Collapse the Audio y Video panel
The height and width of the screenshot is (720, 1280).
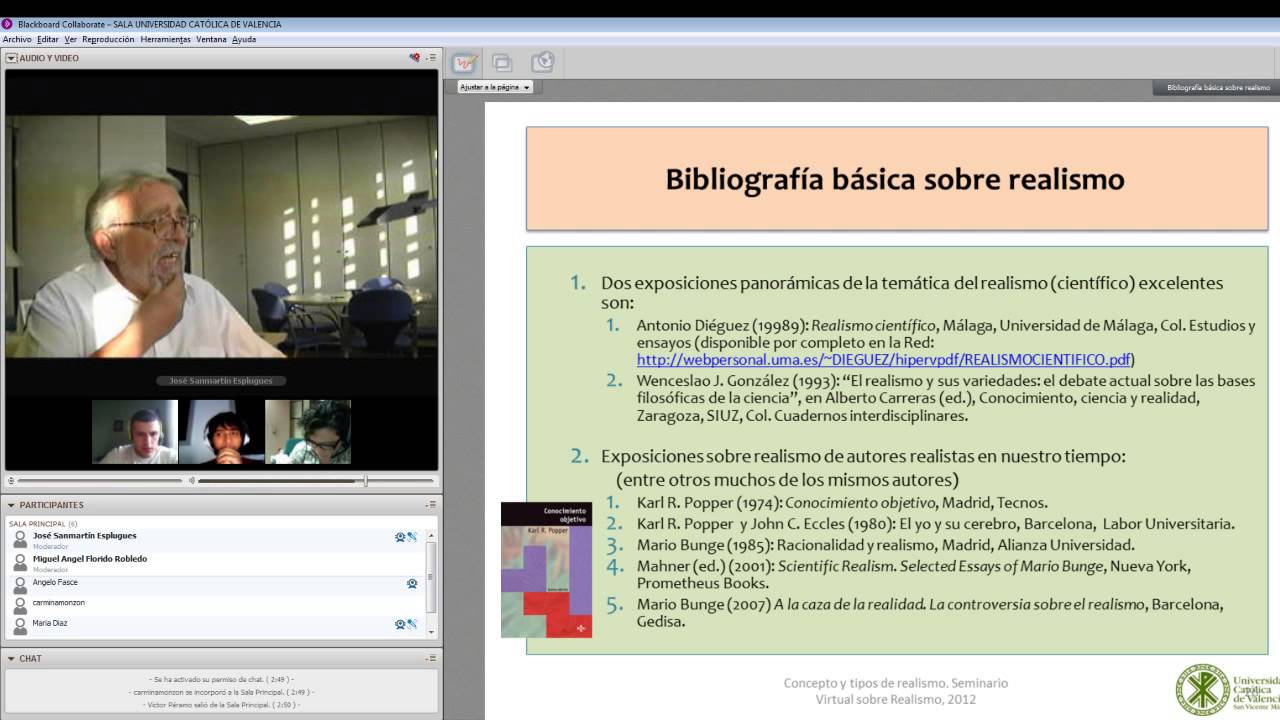(x=12, y=58)
